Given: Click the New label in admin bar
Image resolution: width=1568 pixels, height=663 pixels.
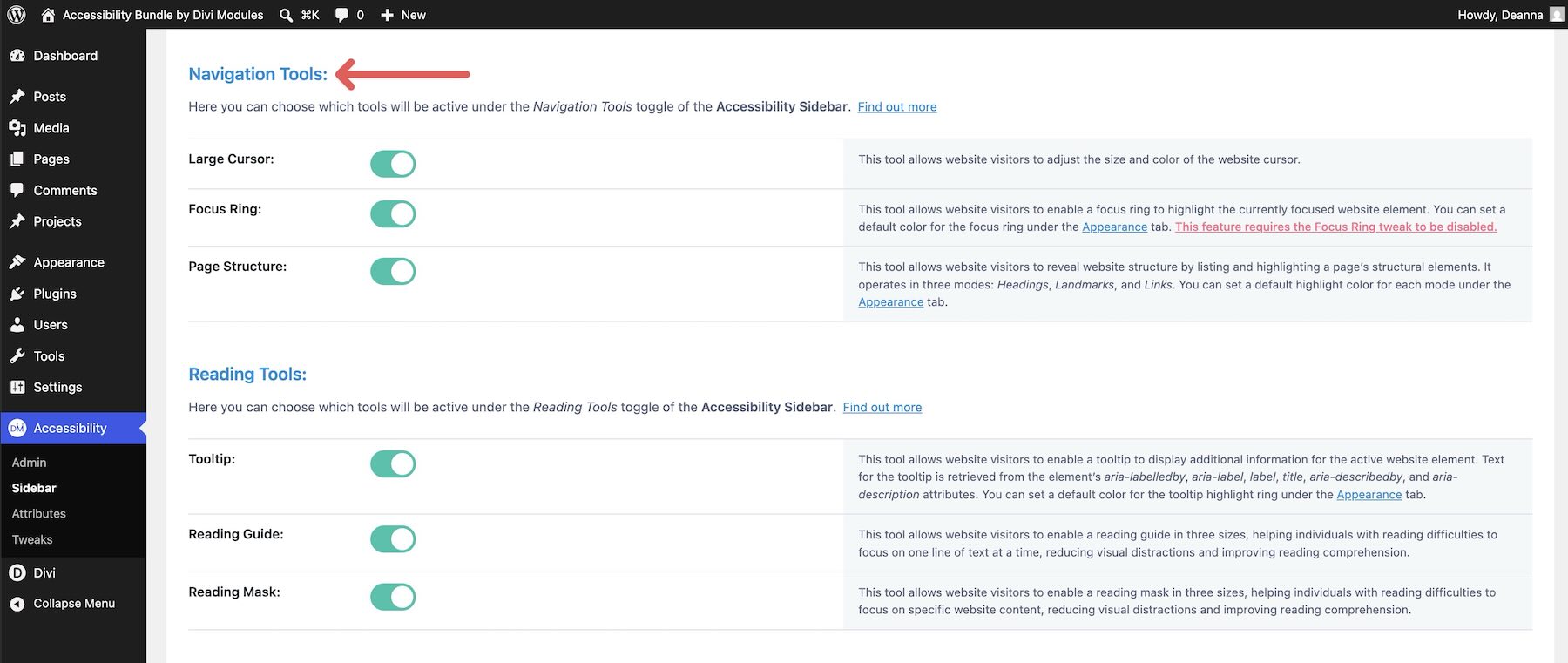Looking at the screenshot, I should (x=414, y=15).
